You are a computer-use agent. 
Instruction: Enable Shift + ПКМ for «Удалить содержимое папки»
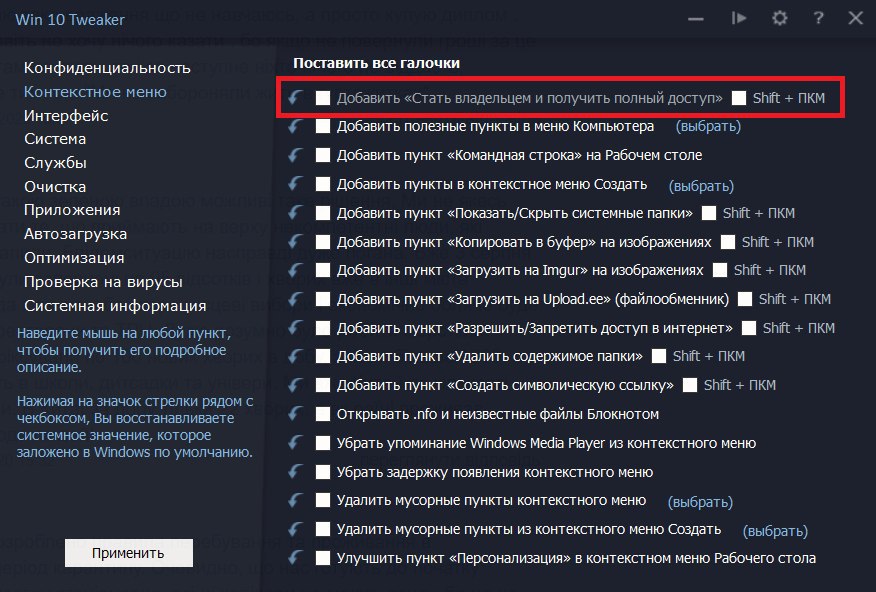[x=659, y=356]
